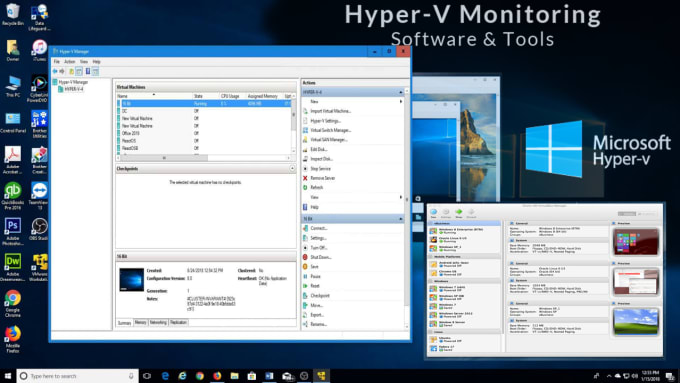
Task: Select the ReactOS virtual machine row
Action: point(204,141)
